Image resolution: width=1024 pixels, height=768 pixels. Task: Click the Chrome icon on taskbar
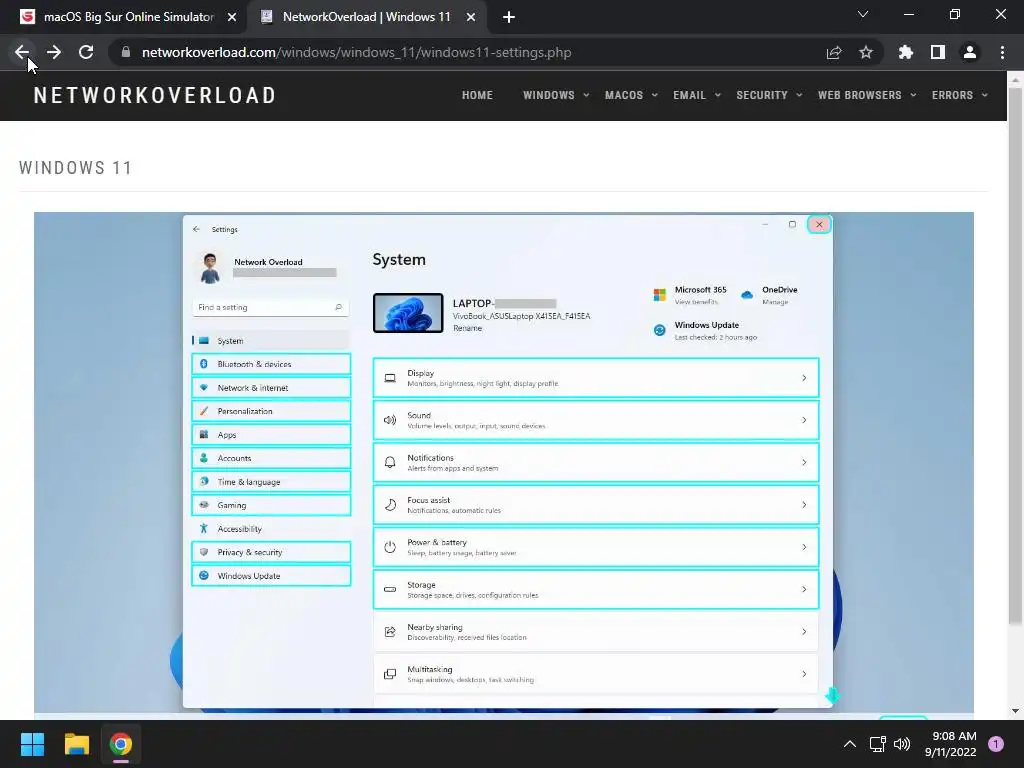tap(121, 744)
